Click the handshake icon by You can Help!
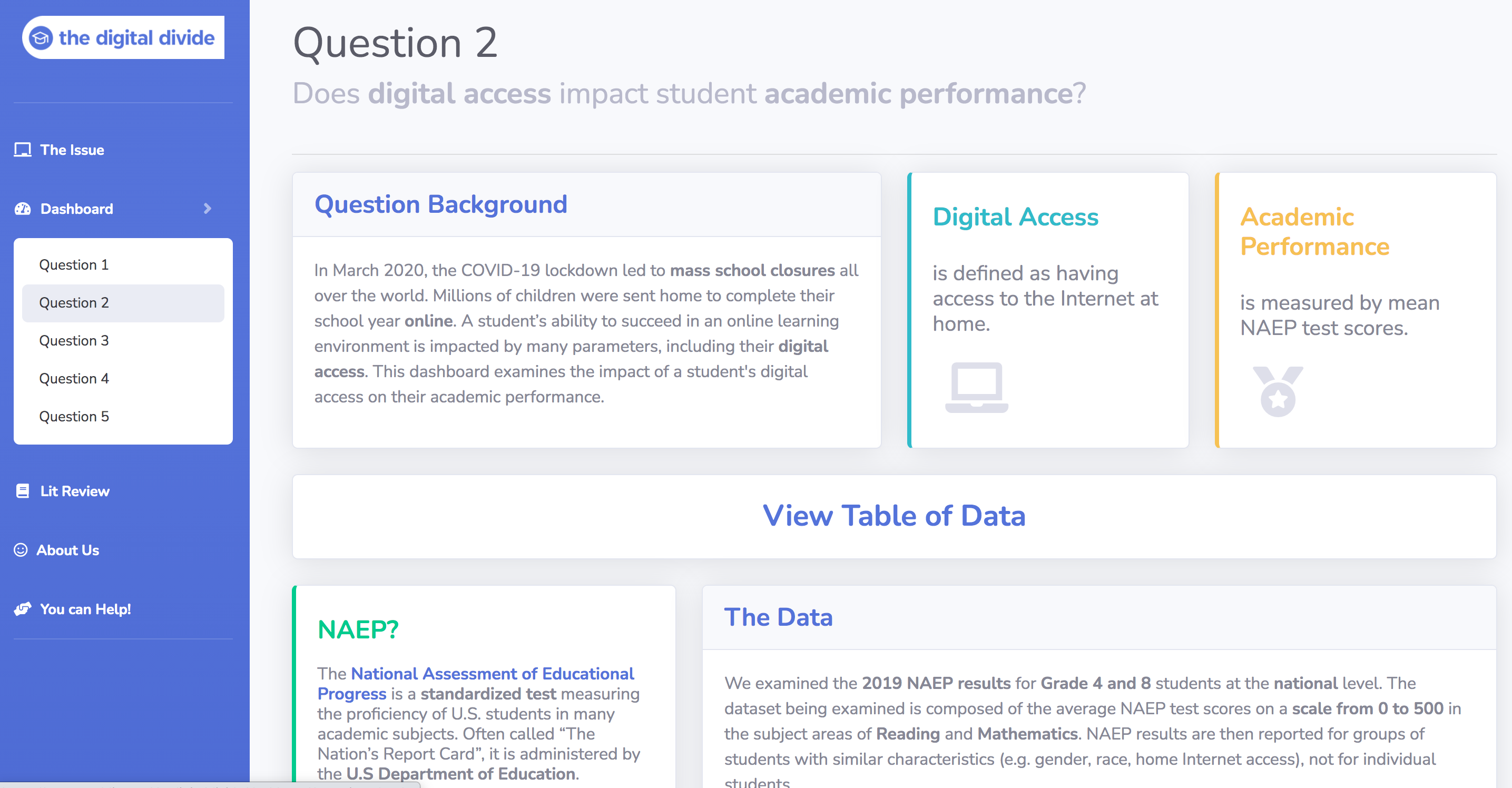1512x788 pixels. (x=22, y=609)
